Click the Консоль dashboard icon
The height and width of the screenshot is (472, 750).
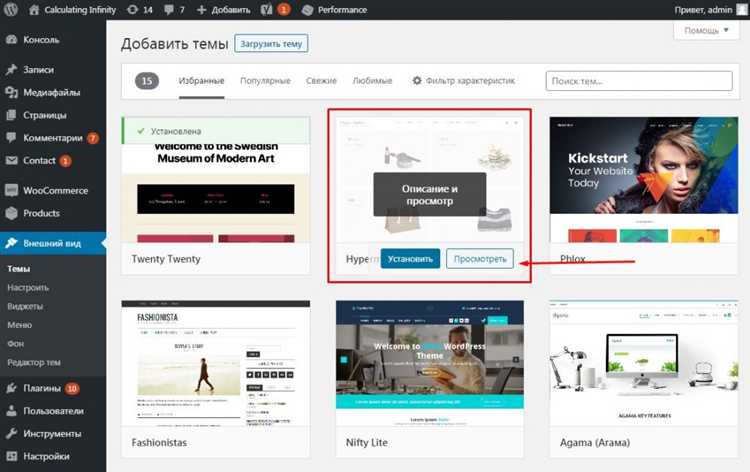(x=11, y=40)
